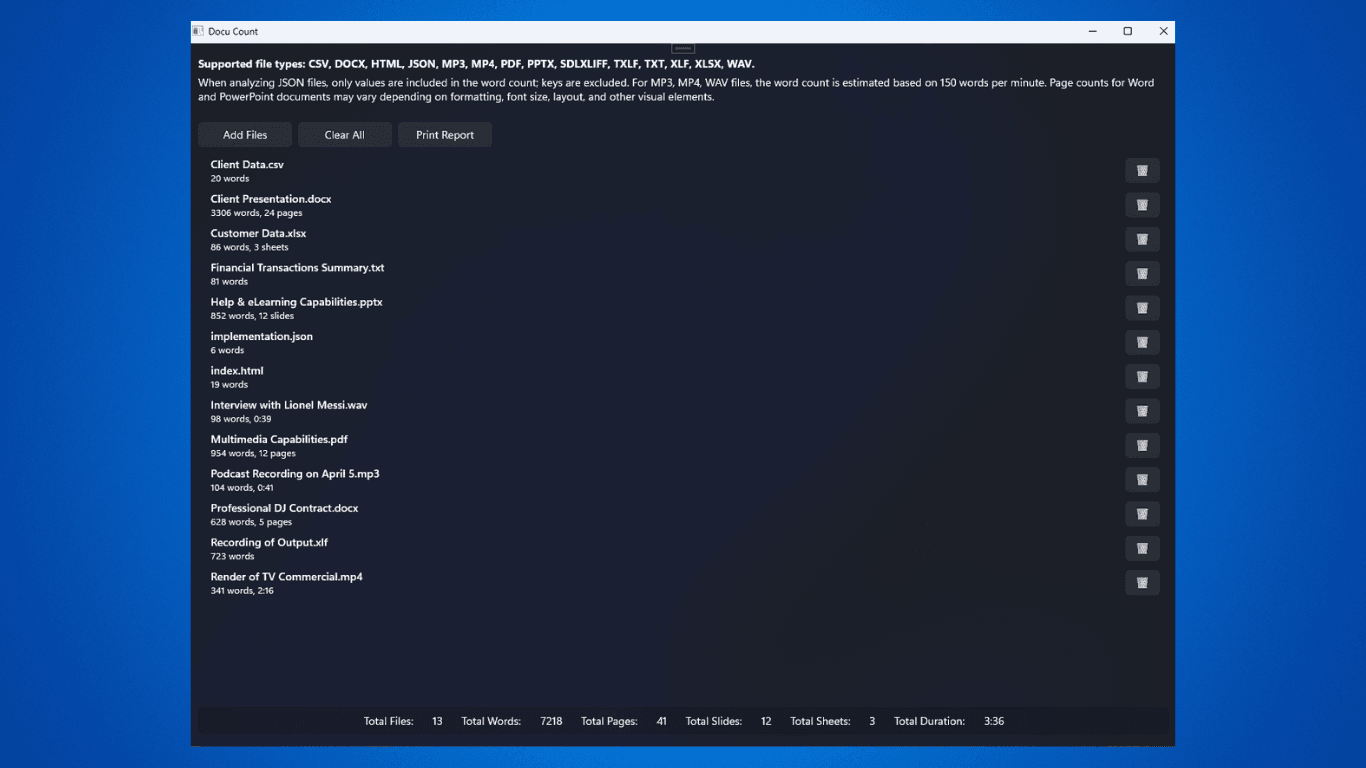
Task: Delete implementation.json with its trash icon
Action: coord(1142,342)
